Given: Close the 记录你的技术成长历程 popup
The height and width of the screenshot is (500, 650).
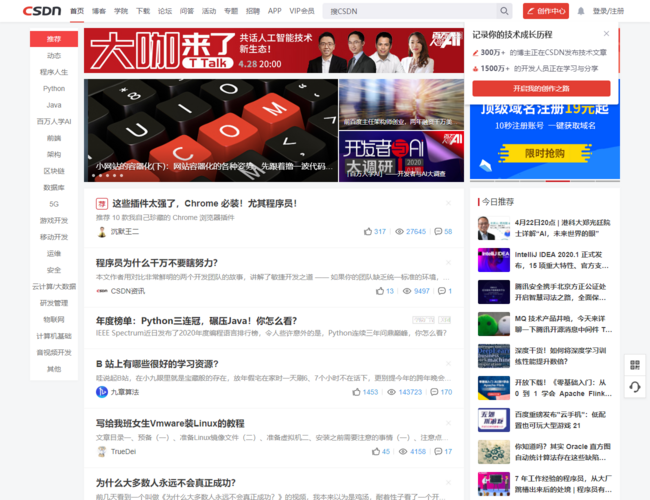Looking at the screenshot, I should coord(606,33).
